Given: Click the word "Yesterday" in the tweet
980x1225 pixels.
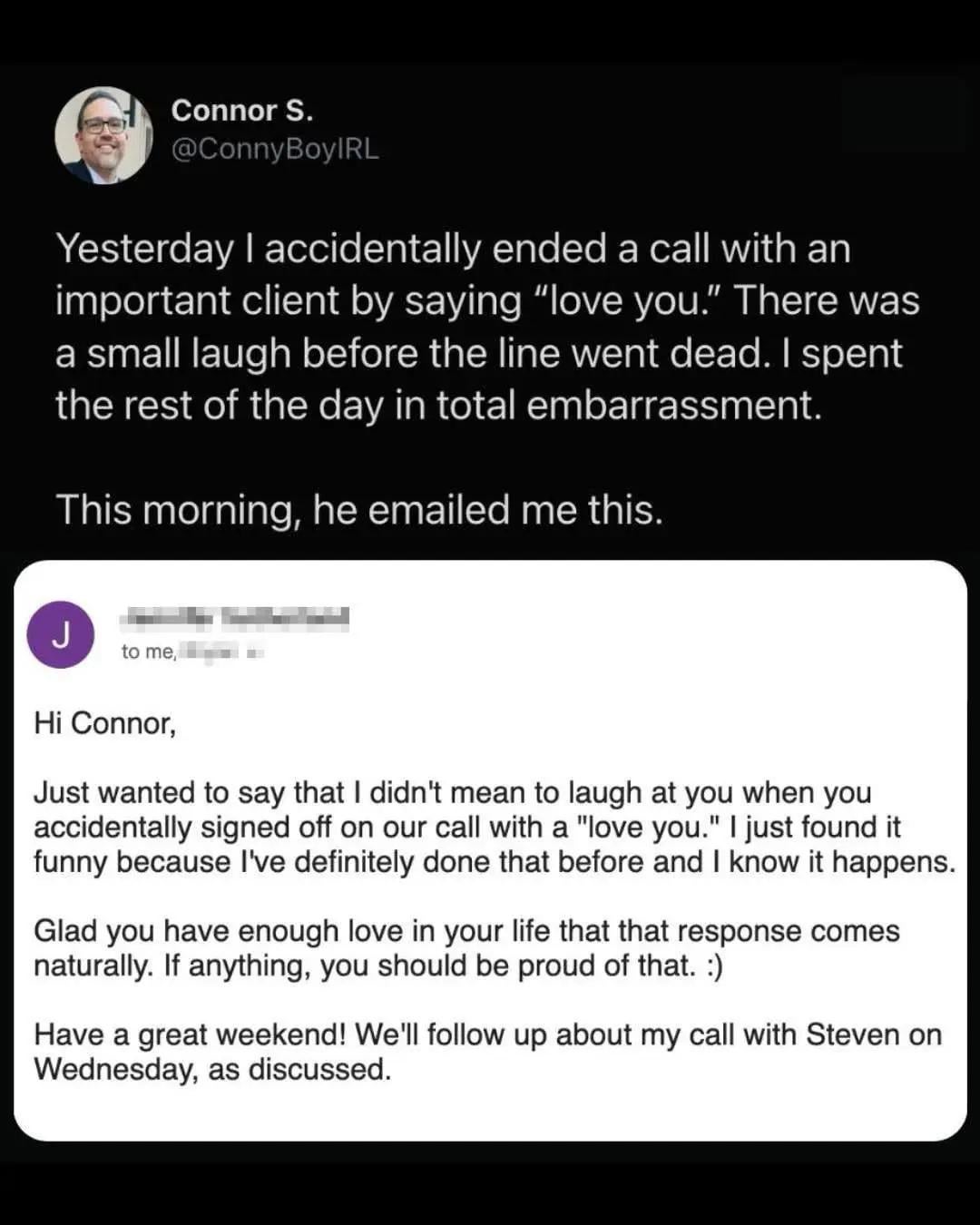Looking at the screenshot, I should click(x=144, y=249).
